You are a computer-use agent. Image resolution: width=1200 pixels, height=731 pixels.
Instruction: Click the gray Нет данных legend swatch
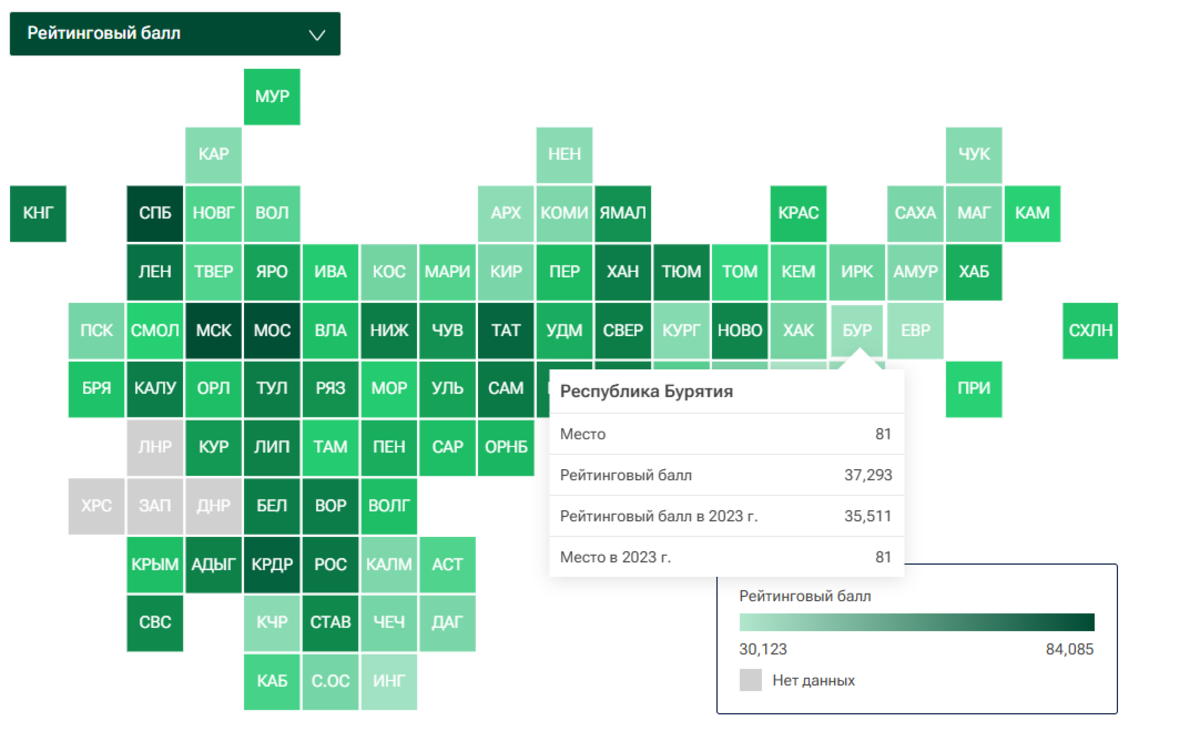pos(751,681)
